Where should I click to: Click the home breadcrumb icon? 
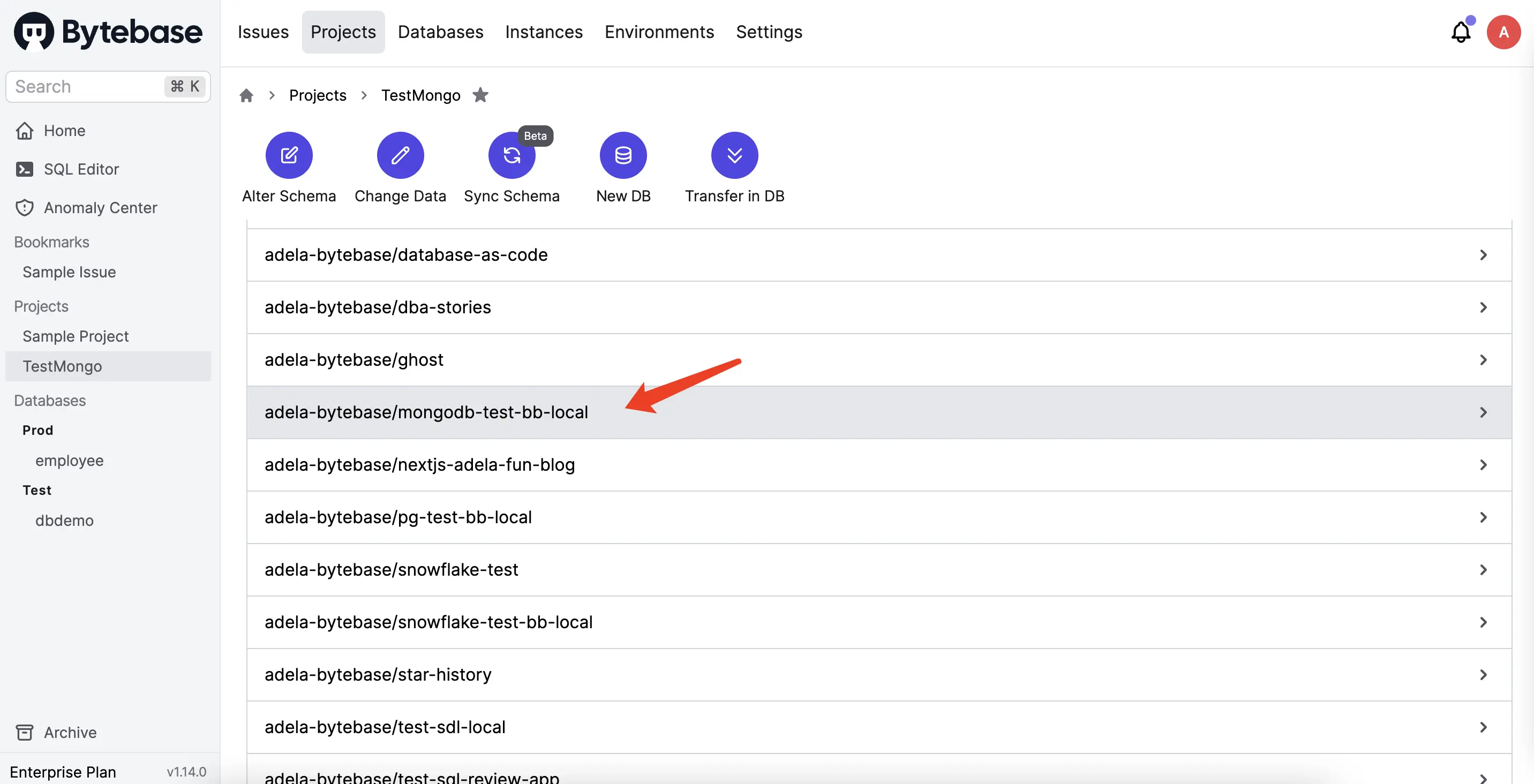pyautogui.click(x=246, y=95)
